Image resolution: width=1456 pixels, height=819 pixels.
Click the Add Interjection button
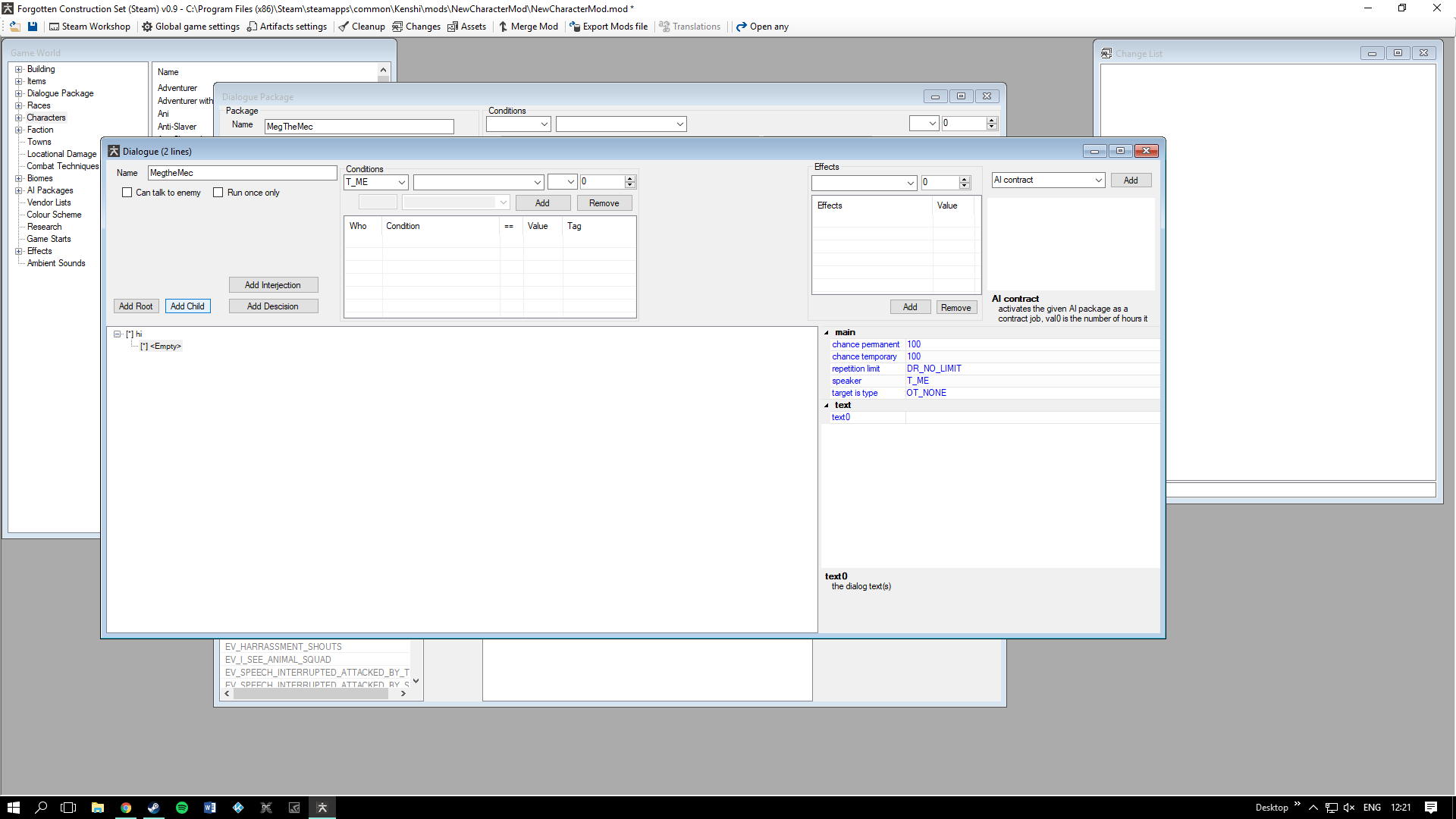273,285
